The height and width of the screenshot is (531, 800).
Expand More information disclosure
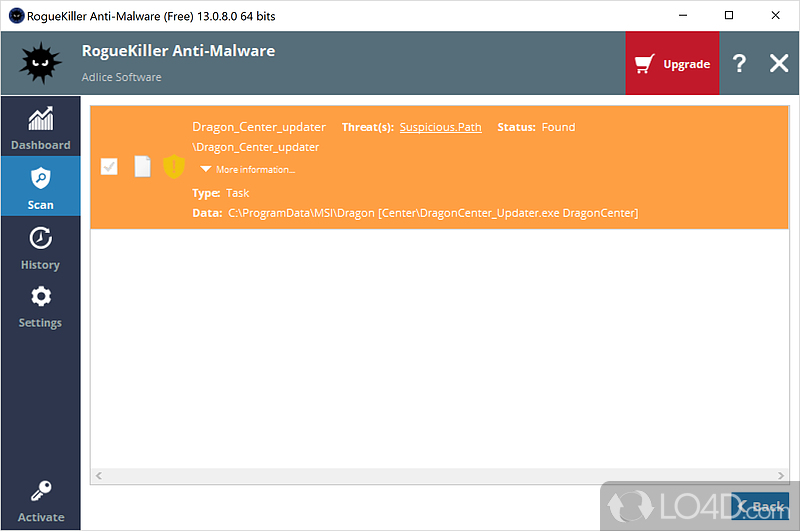point(248,169)
